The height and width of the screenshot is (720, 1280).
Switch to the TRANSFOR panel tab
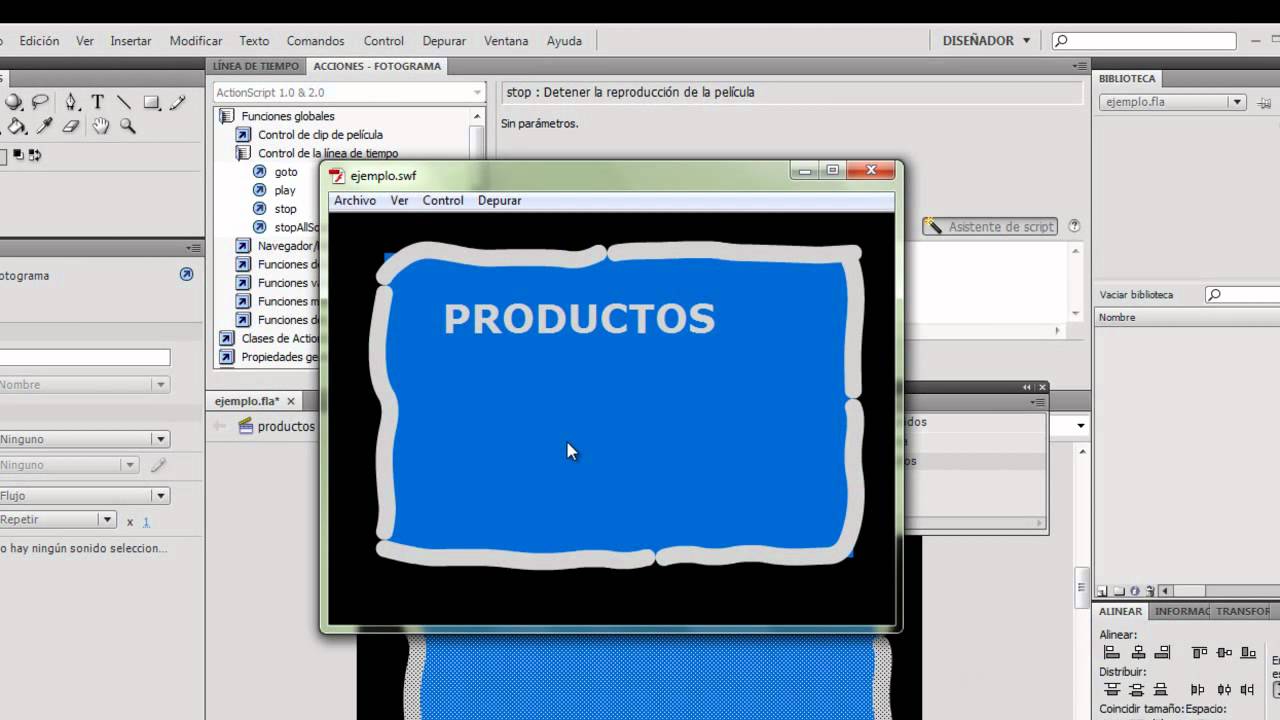(x=1242, y=611)
